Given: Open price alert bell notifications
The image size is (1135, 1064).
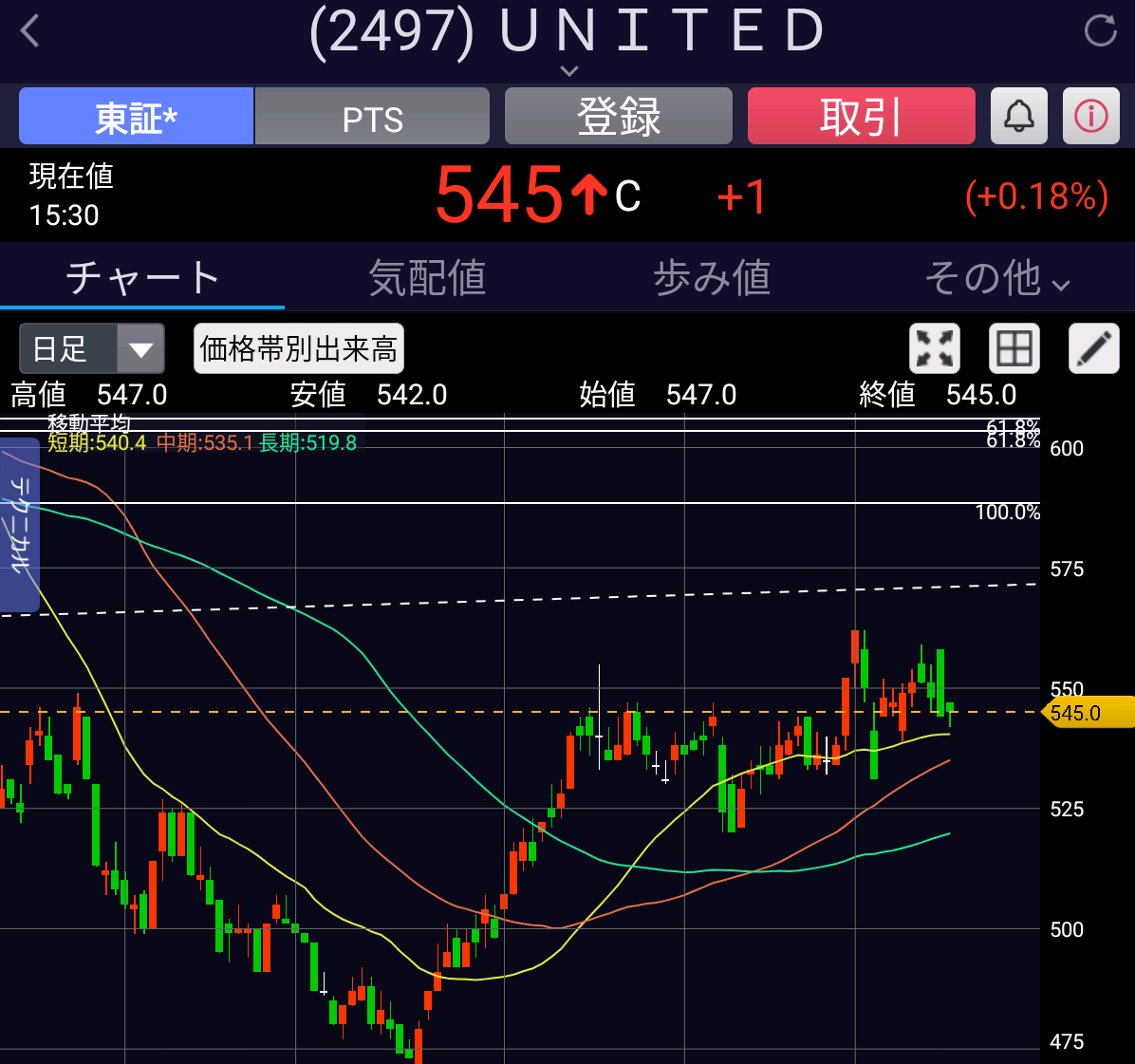Looking at the screenshot, I should pos(1018,116).
